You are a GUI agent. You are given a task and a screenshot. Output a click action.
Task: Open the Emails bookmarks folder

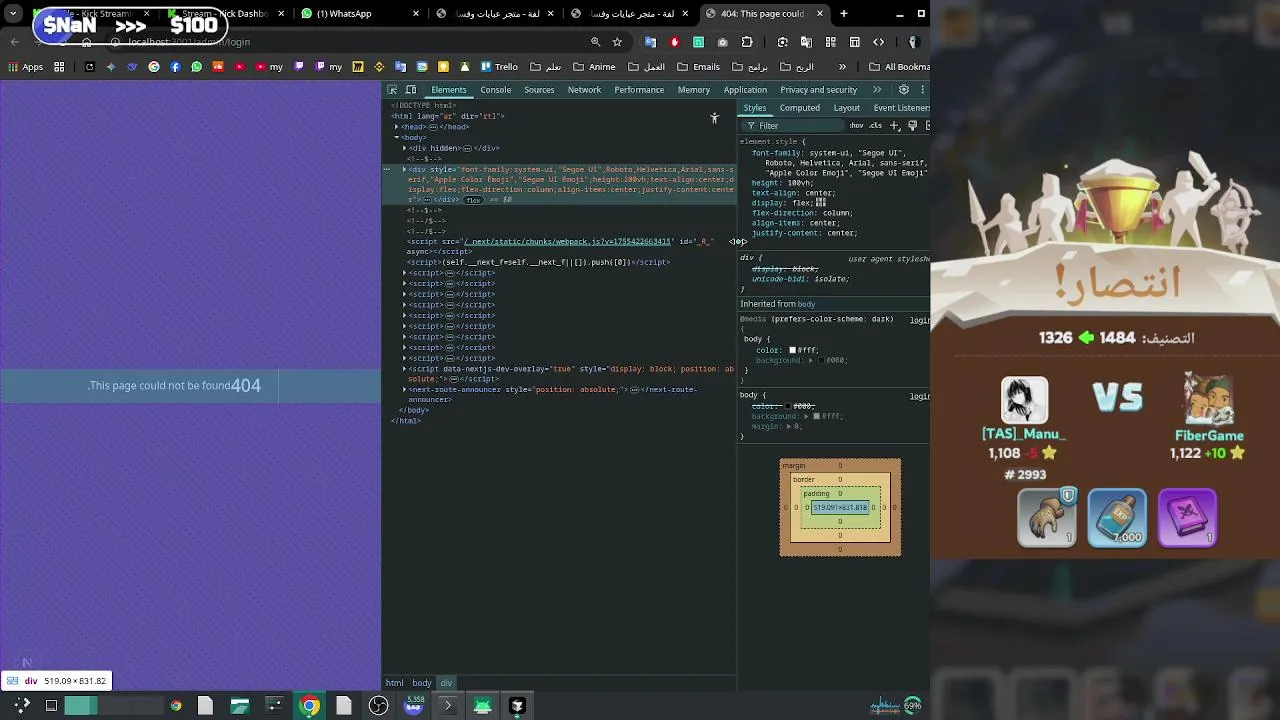point(698,67)
